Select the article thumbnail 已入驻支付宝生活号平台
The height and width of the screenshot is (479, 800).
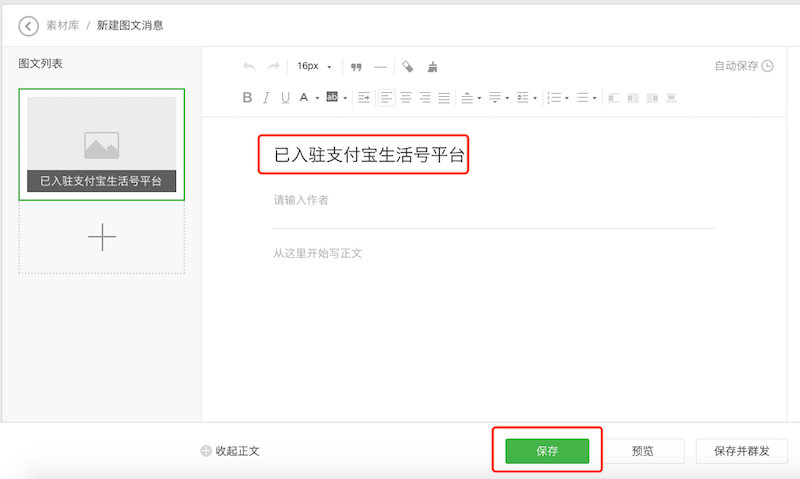pos(102,144)
